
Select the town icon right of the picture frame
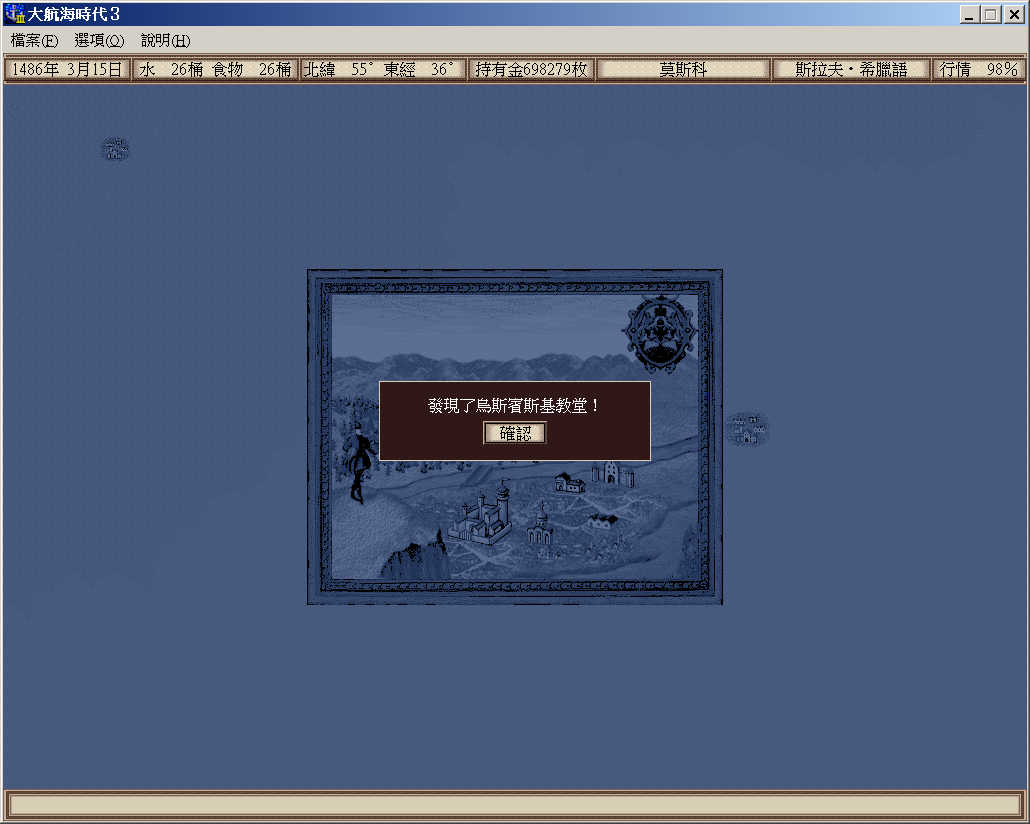tap(746, 428)
